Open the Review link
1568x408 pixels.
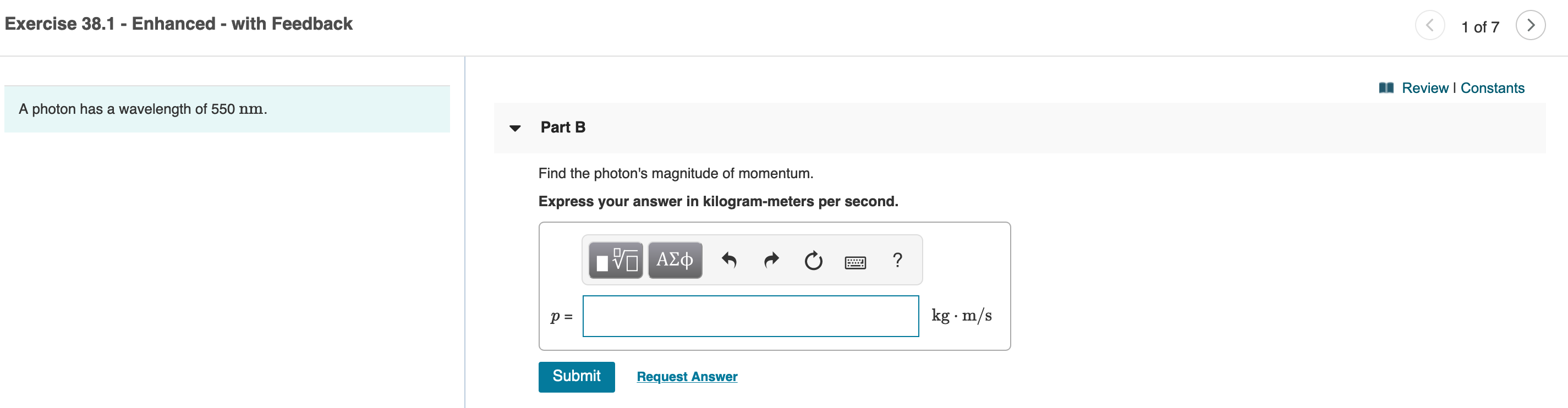(1424, 88)
